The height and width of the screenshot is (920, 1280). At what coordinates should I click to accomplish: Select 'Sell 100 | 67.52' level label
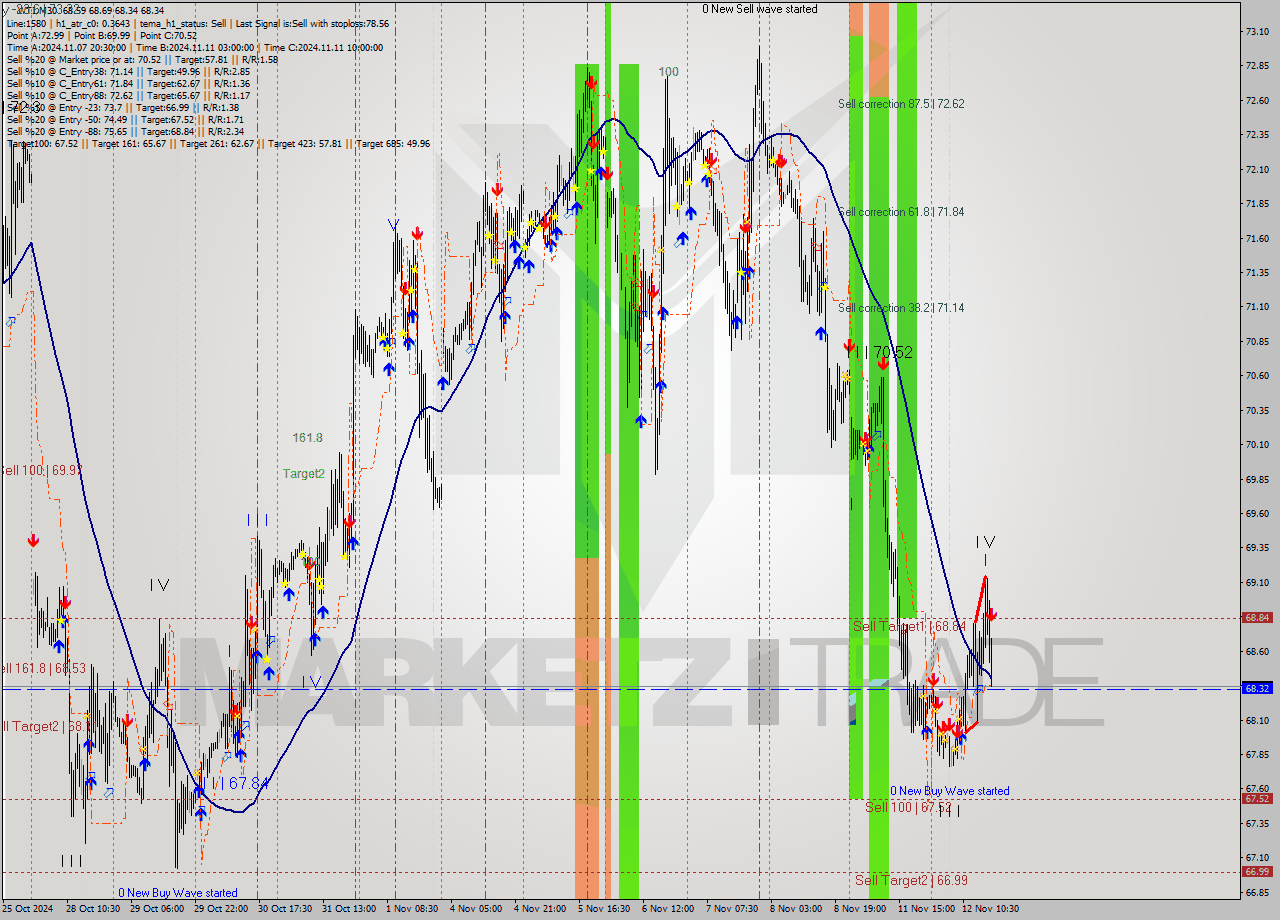pyautogui.click(x=908, y=807)
